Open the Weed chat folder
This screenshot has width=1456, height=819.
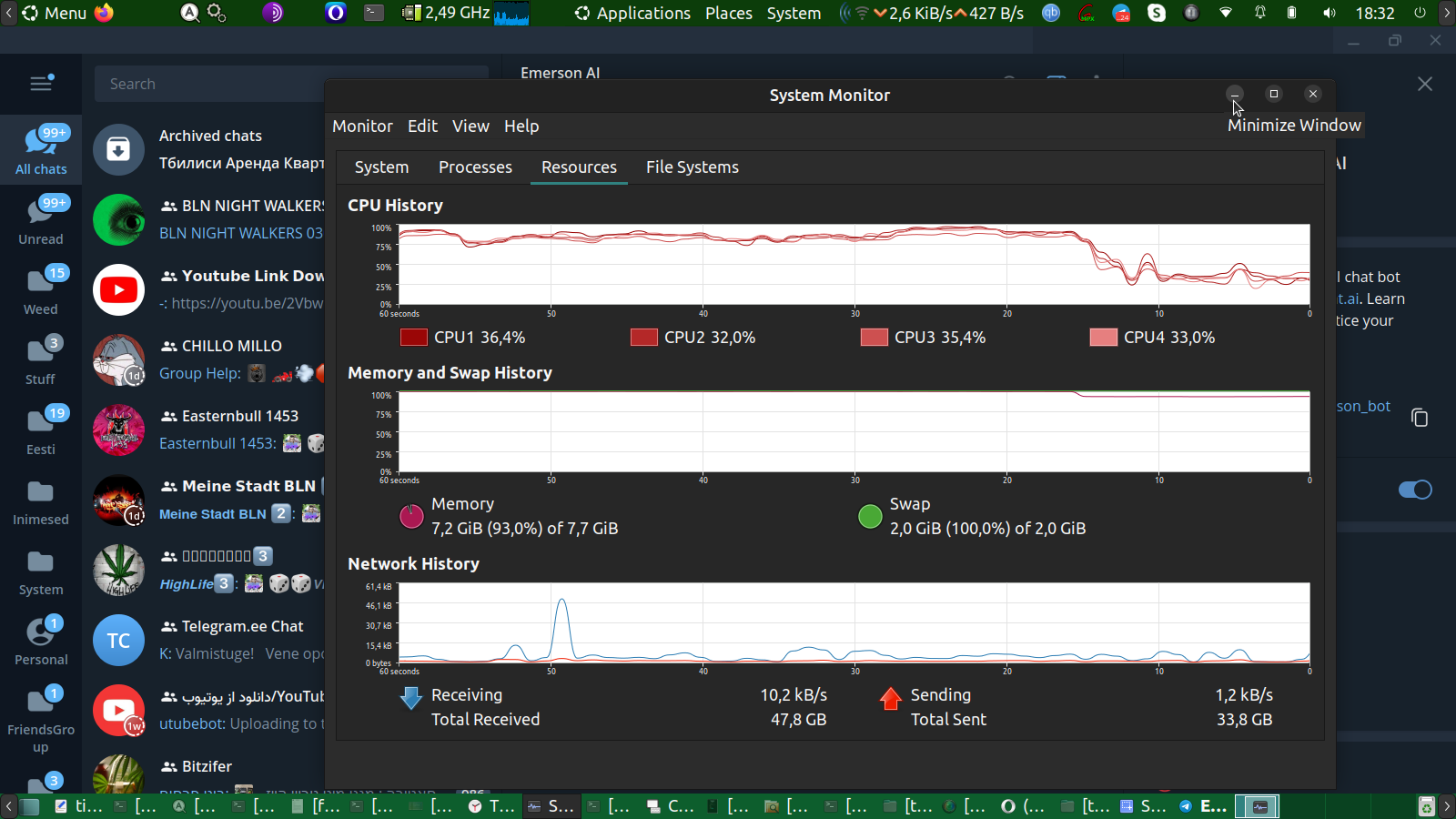tap(41, 290)
